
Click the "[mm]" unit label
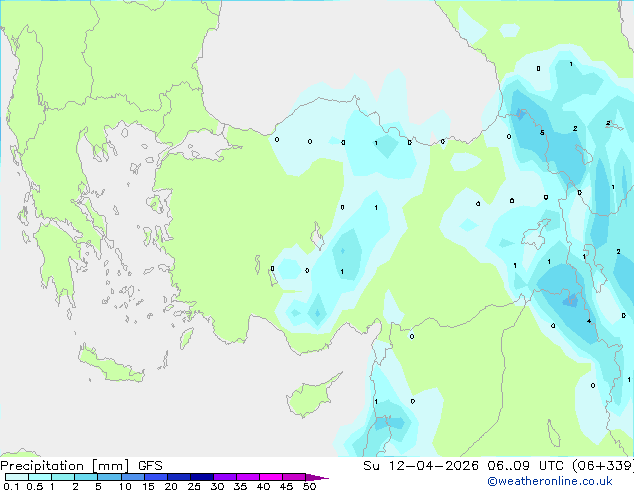110,466
